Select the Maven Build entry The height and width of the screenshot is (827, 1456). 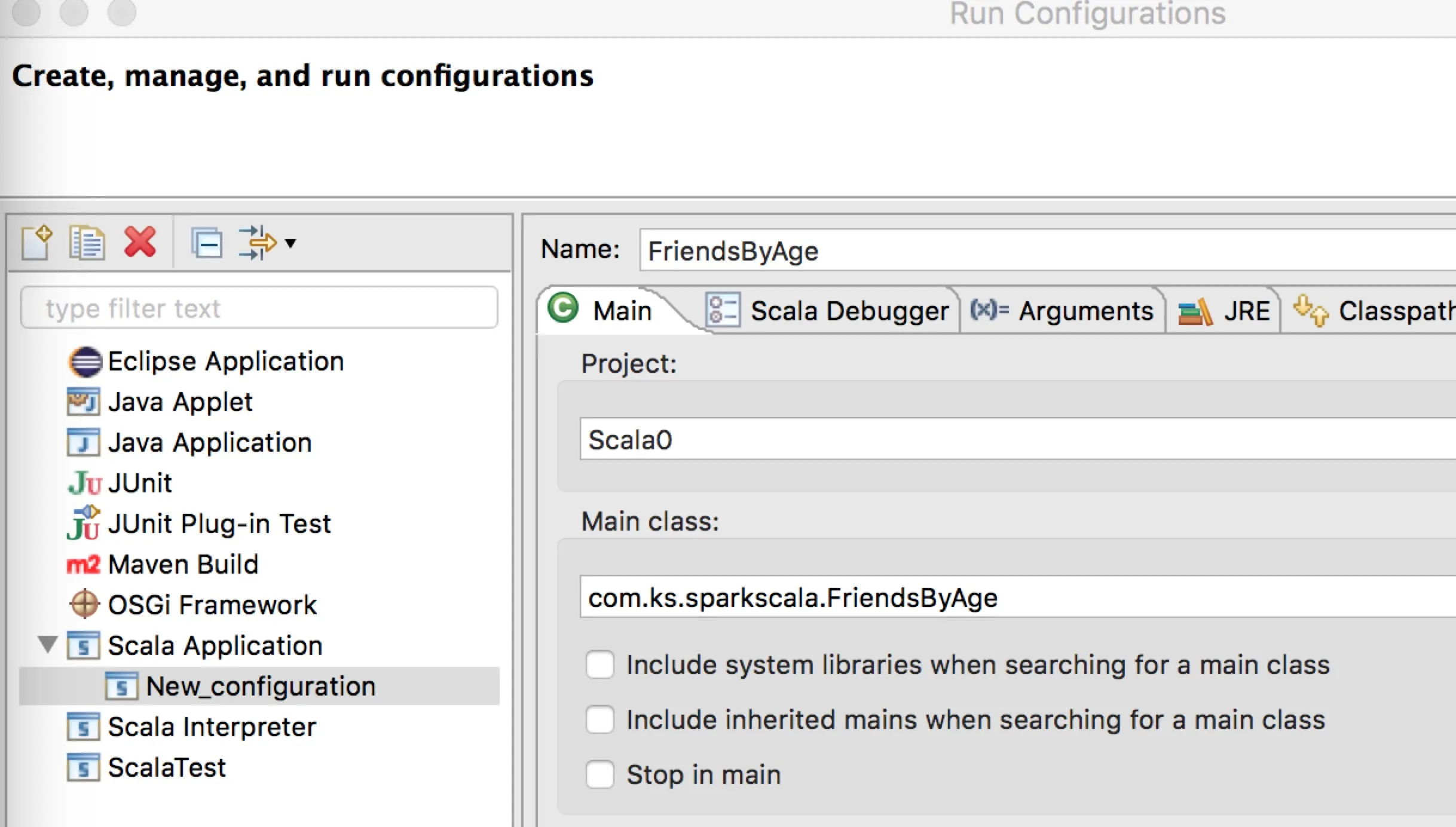(183, 565)
